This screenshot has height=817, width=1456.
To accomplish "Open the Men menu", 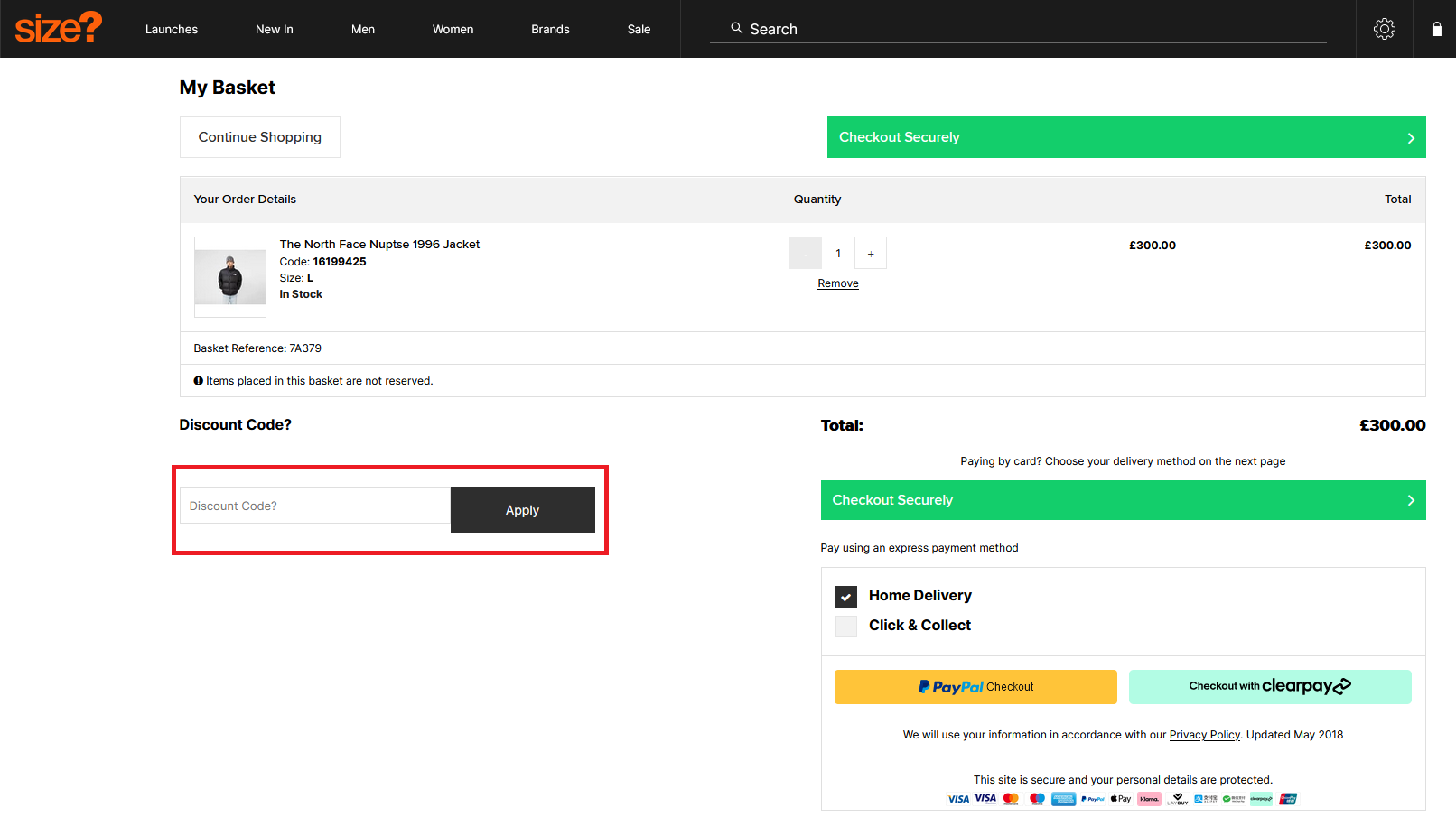I will pyautogui.click(x=363, y=29).
